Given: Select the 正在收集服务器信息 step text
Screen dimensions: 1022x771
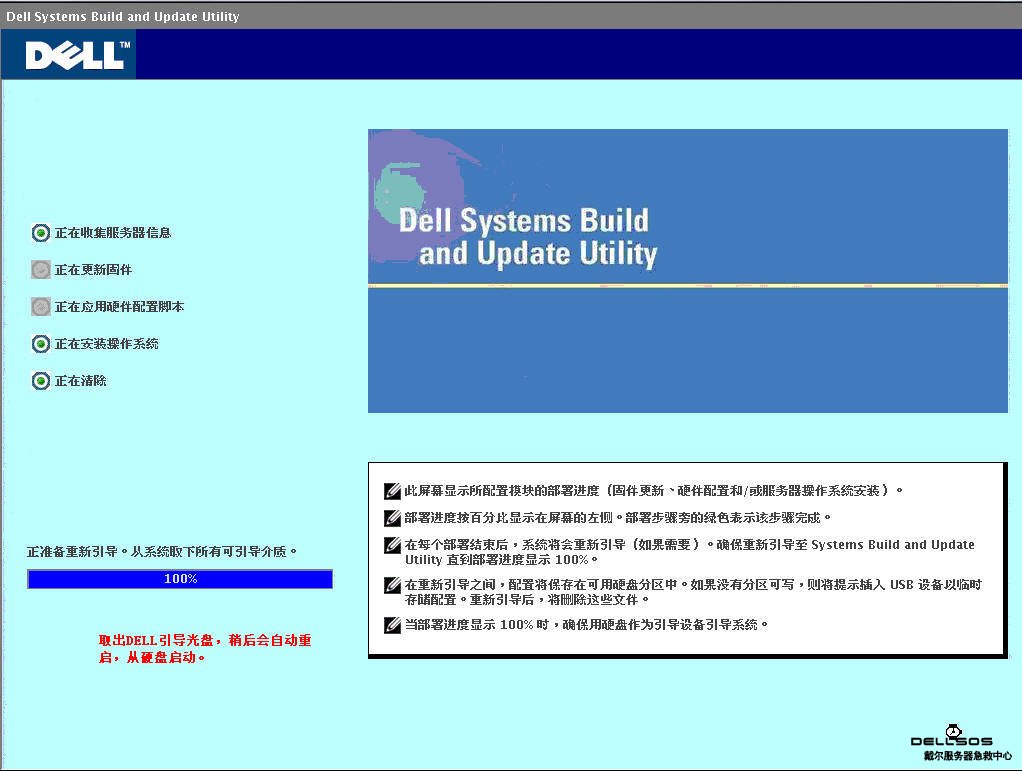Looking at the screenshot, I should pos(113,233).
